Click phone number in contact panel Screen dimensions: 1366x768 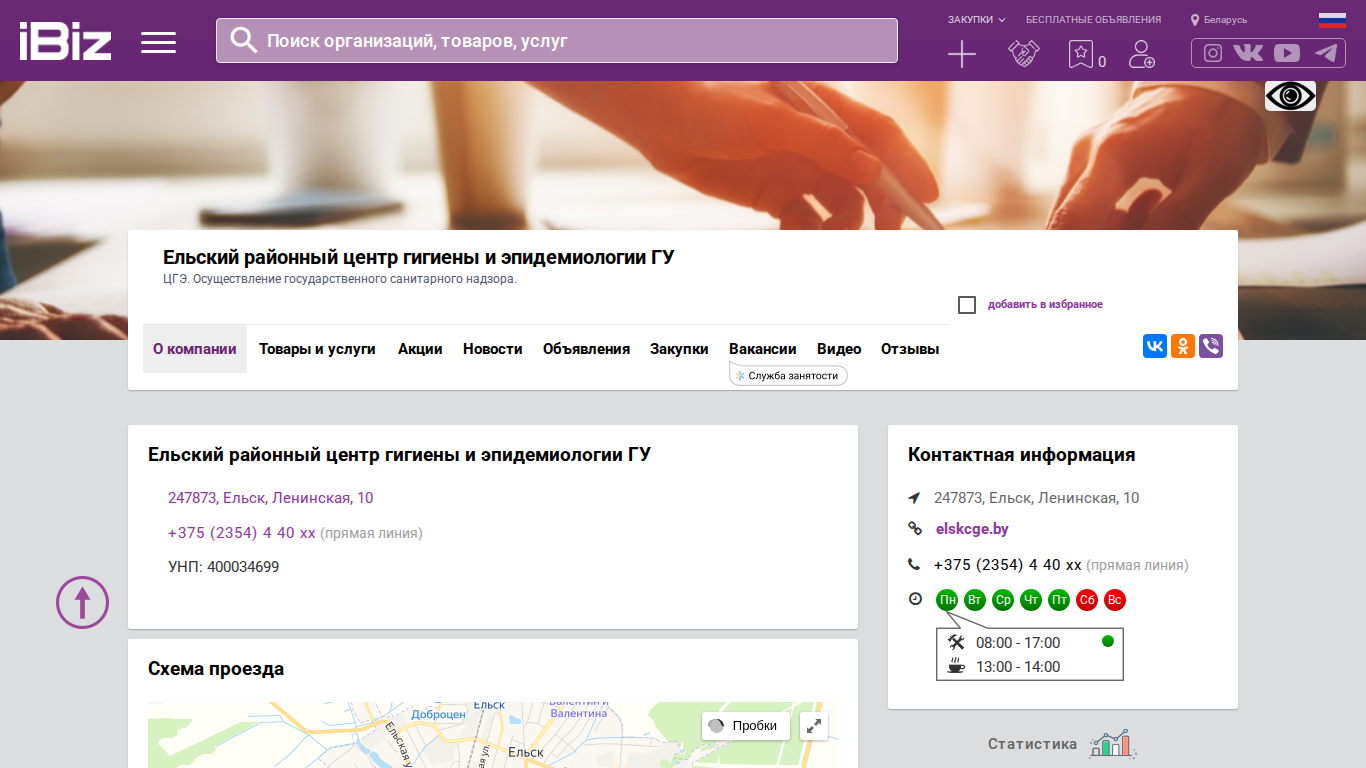(1008, 565)
